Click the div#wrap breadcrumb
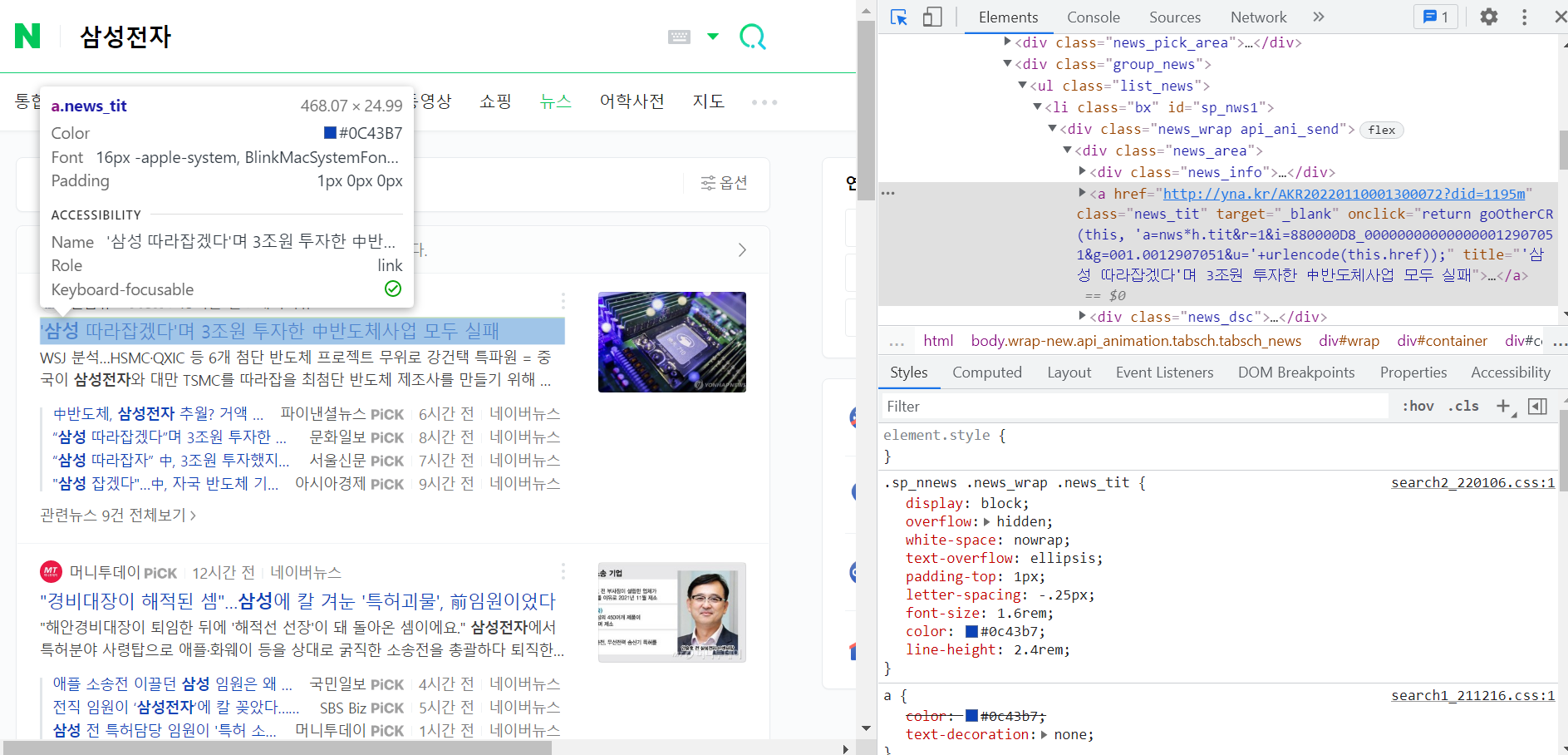1568x755 pixels. pos(1349,341)
